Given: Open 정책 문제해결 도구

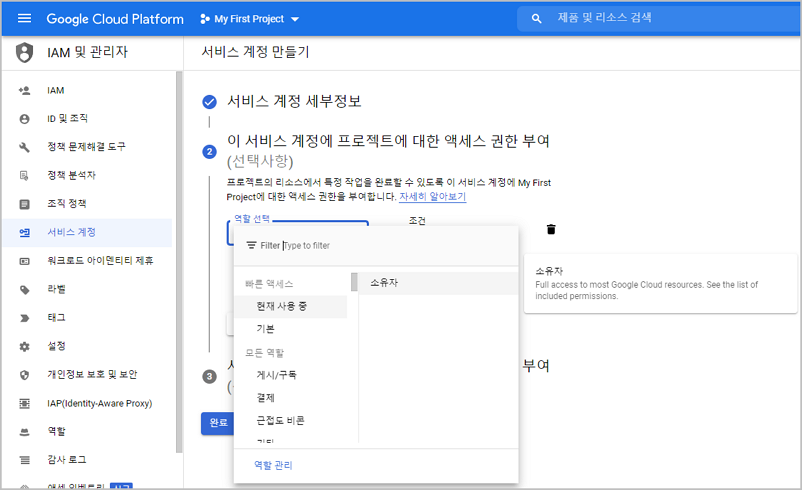Looking at the screenshot, I should [x=87, y=147].
